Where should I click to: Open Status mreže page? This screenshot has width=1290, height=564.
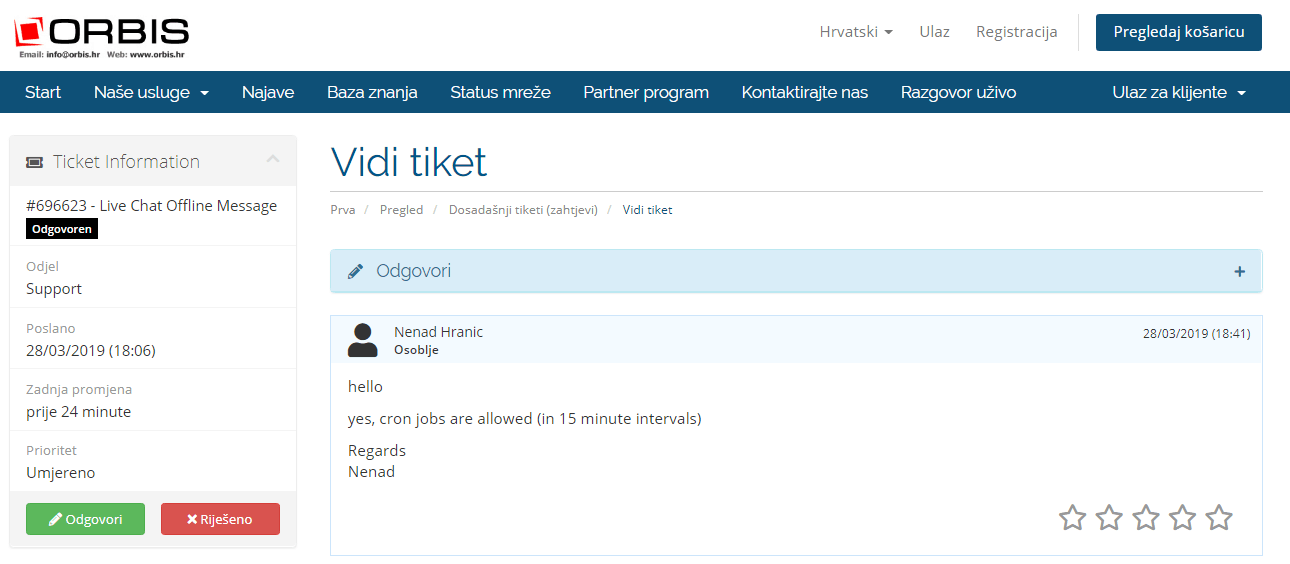pyautogui.click(x=500, y=92)
